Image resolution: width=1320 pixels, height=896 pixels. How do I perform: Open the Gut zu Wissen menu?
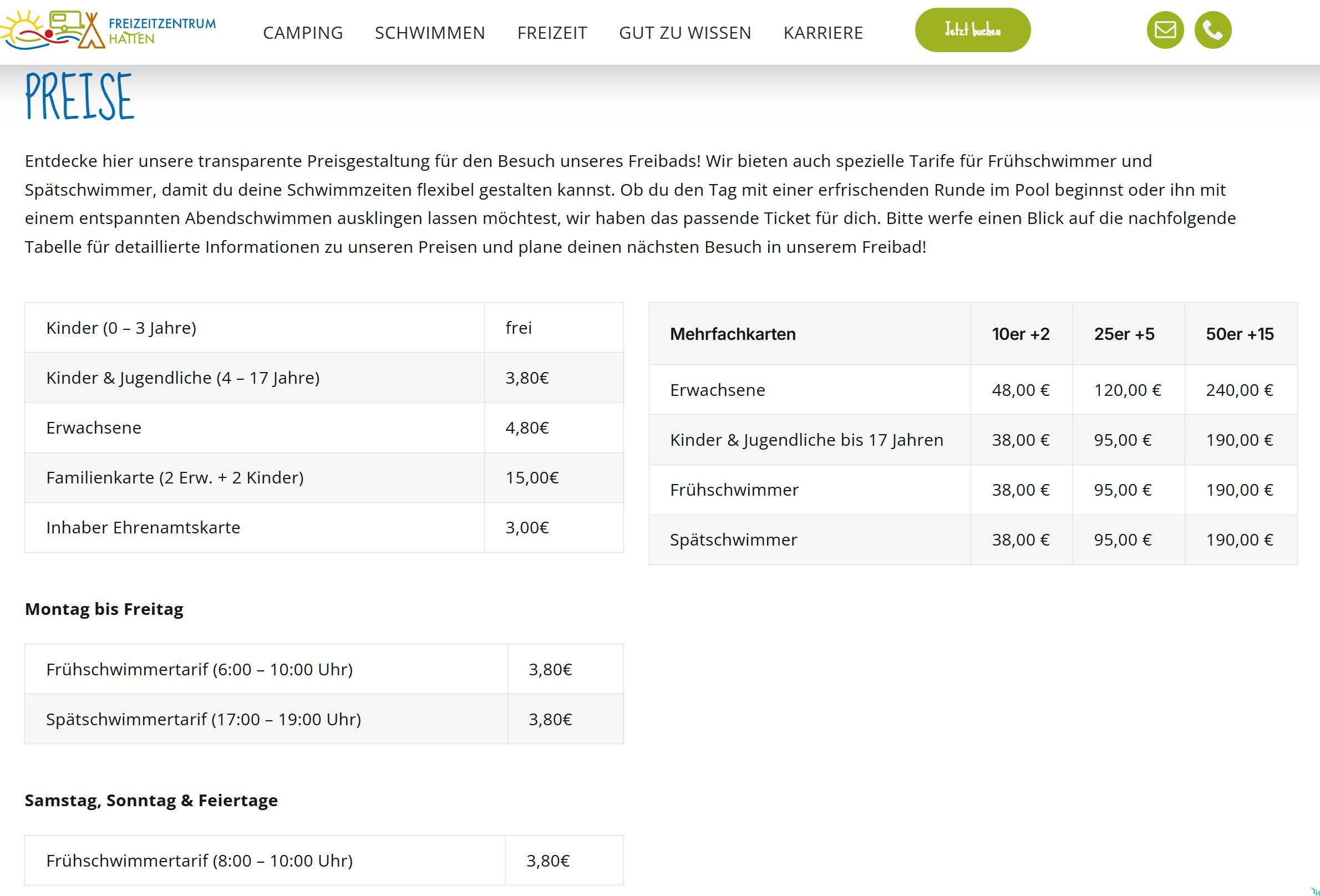[x=685, y=33]
